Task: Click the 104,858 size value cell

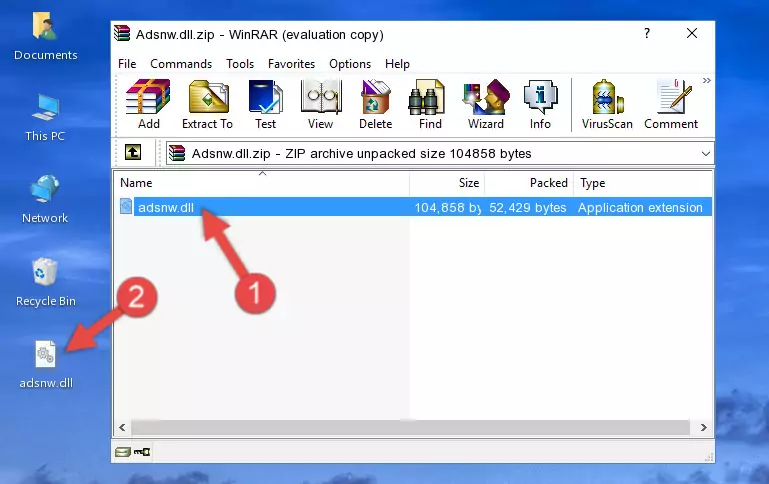Action: (x=447, y=207)
